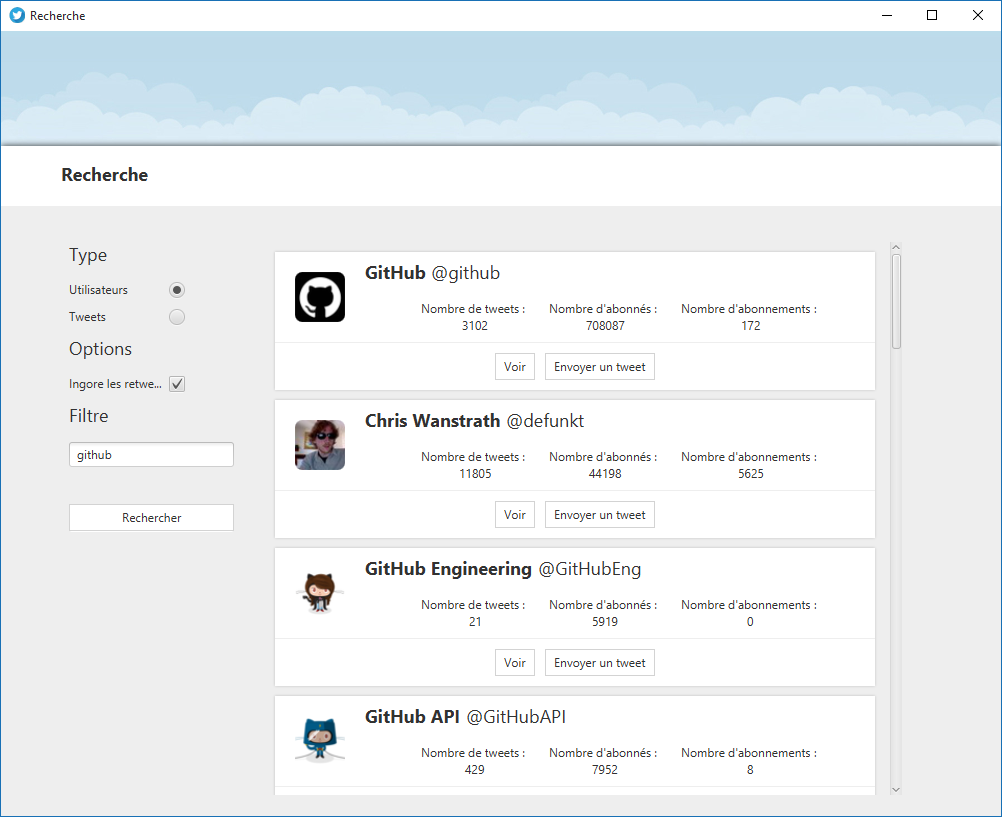Uncheck the Ingore les retweets checkbox
This screenshot has height=817, width=1002.
(x=177, y=384)
